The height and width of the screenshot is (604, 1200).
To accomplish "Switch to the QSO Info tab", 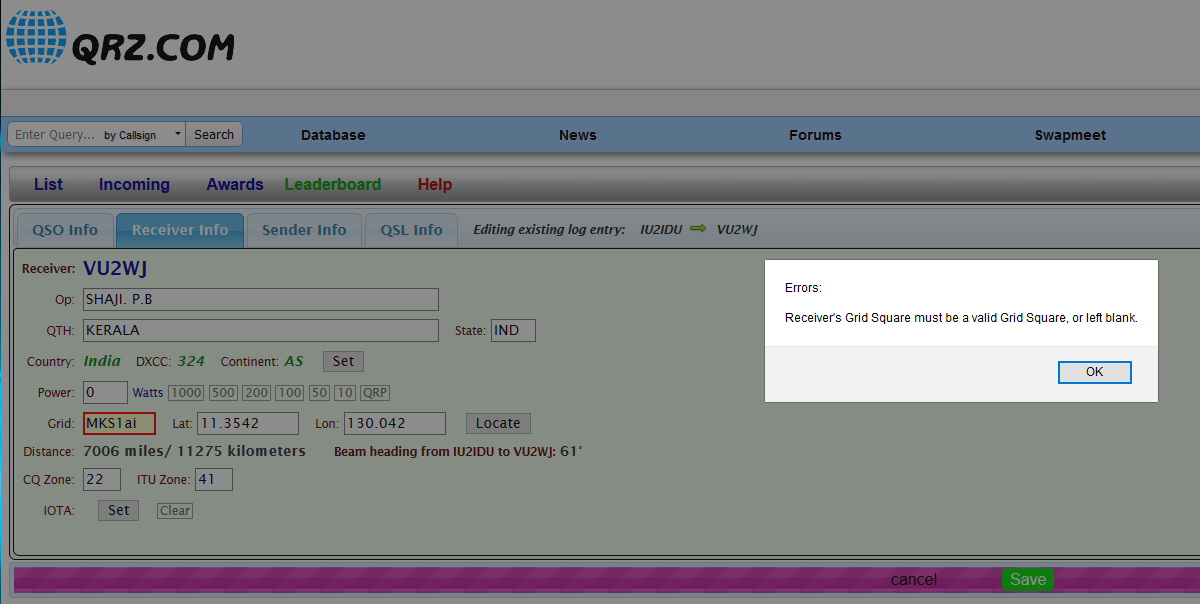I will tap(65, 230).
